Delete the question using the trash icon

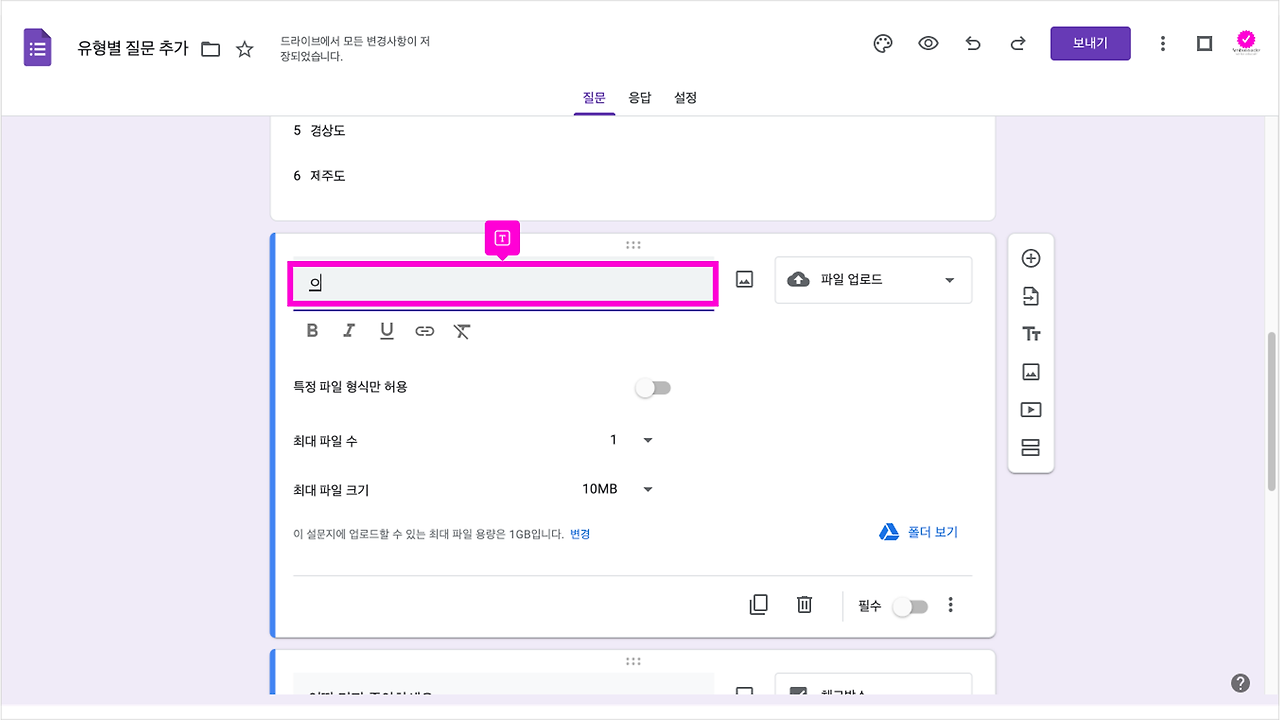(x=804, y=605)
